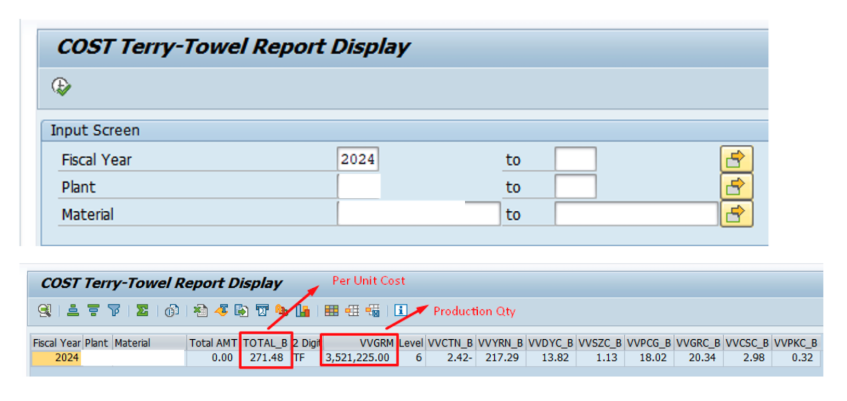Screen dimensions: 847x401
Task: Select the Fiscal Year column header
Action: [57, 343]
